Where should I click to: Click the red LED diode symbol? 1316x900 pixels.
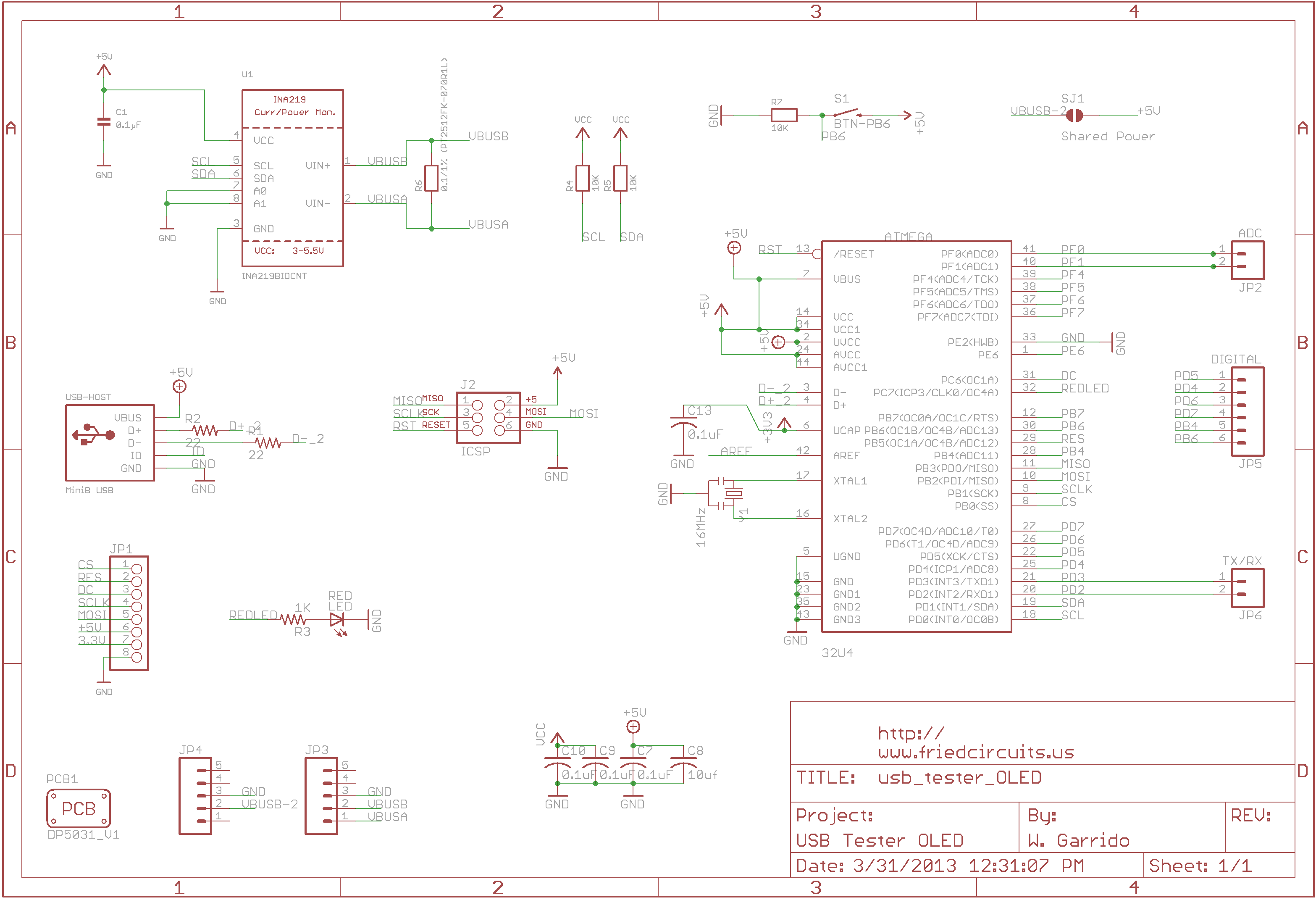tap(336, 620)
